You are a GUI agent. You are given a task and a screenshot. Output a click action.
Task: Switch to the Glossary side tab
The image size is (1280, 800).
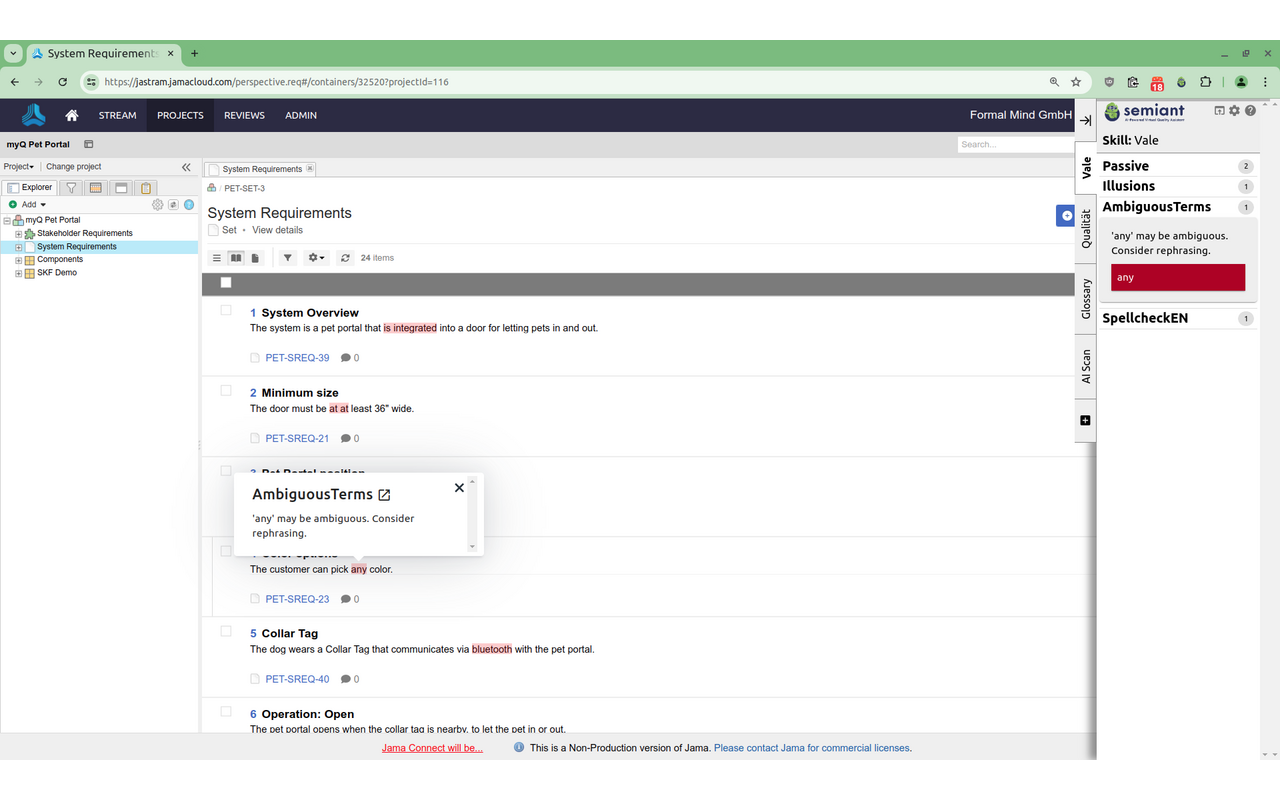pos(1086,299)
